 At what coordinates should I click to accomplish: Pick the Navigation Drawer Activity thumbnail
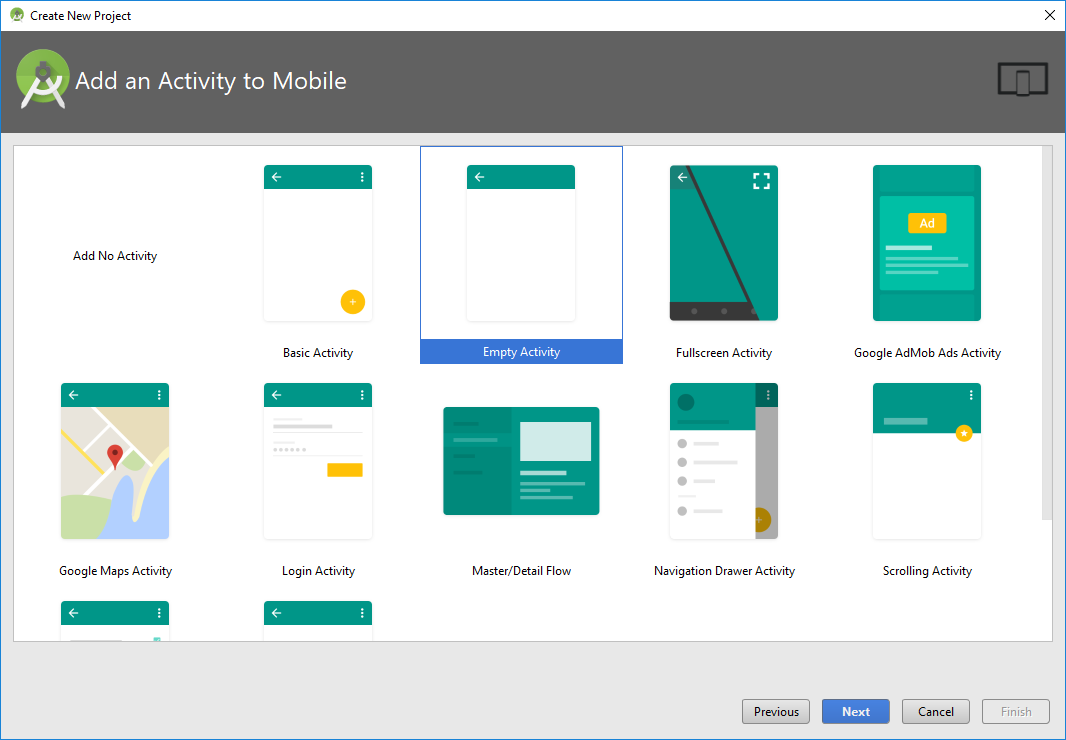click(x=723, y=461)
